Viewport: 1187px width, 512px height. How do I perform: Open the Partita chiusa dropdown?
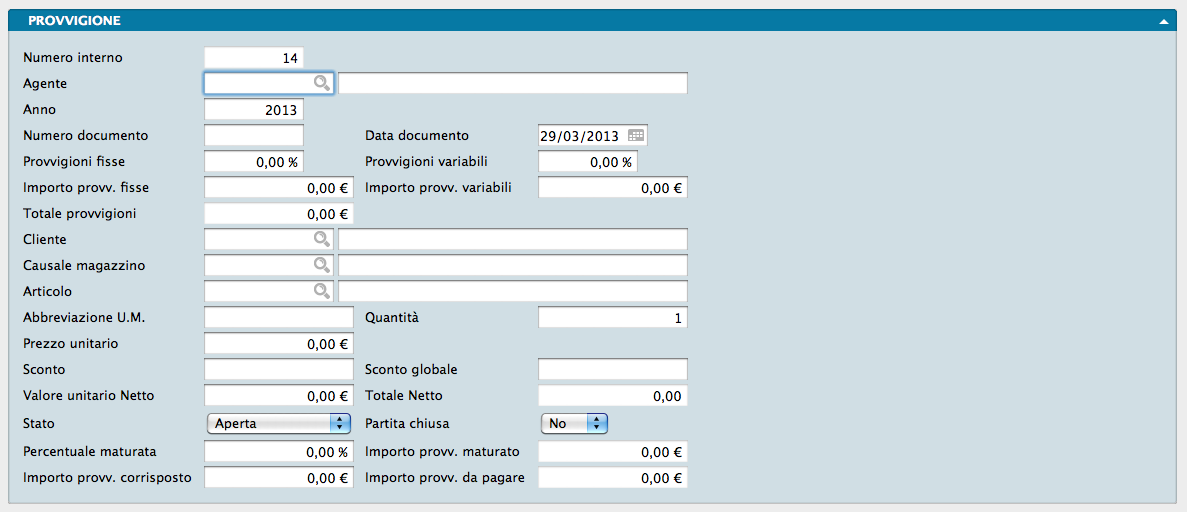pos(574,423)
